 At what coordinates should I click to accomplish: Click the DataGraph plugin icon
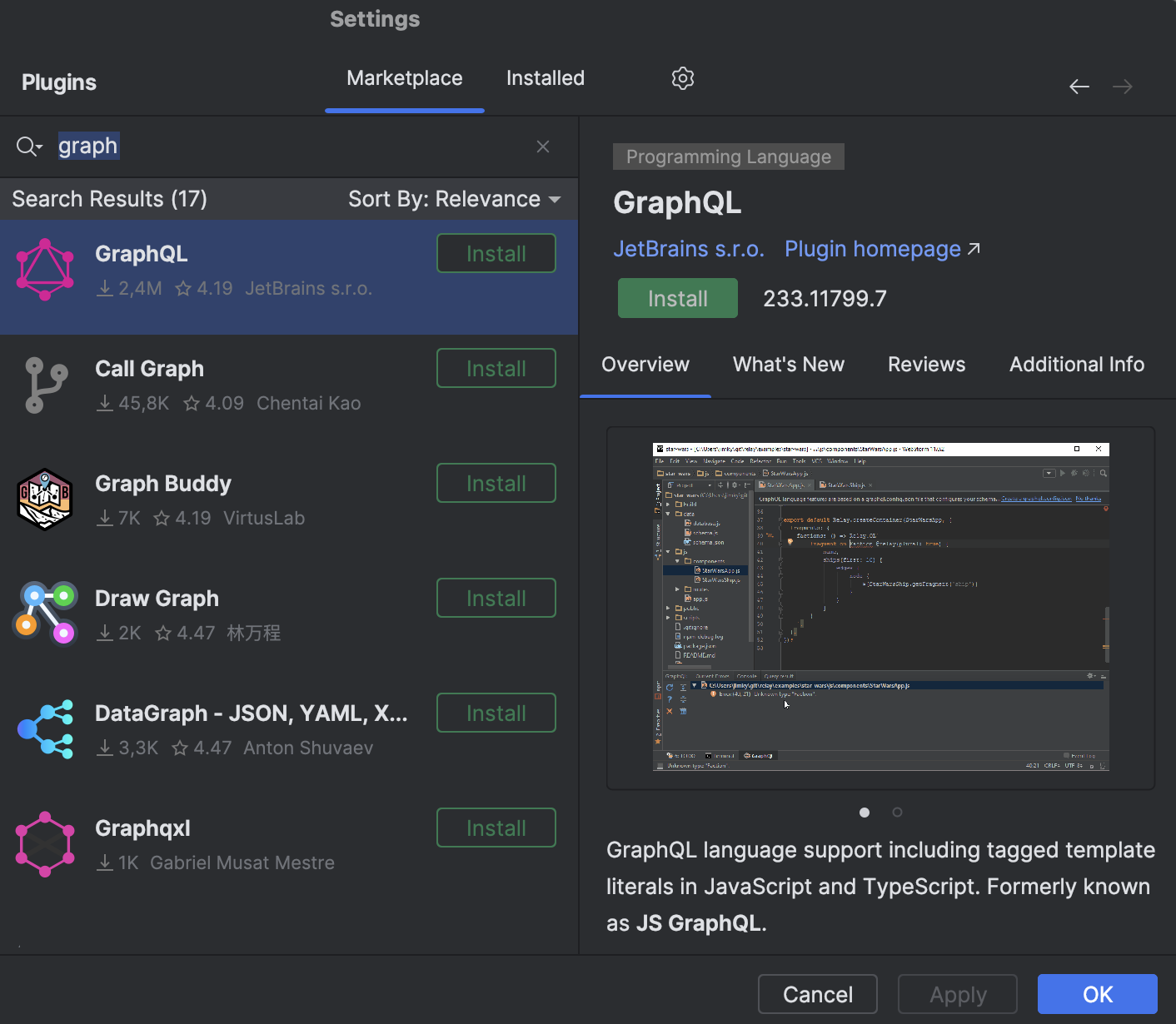(44, 729)
